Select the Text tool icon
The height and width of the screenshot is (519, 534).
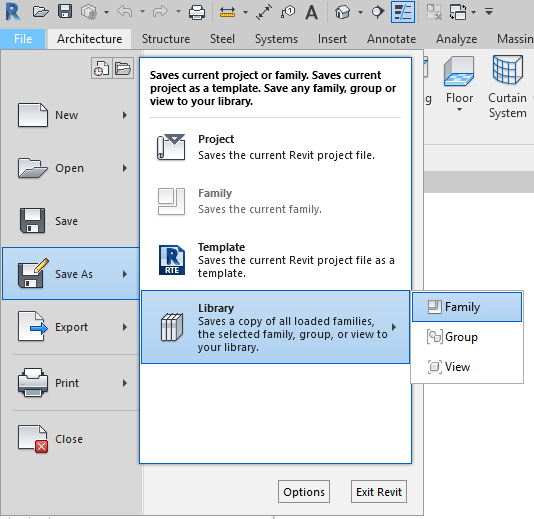312,13
